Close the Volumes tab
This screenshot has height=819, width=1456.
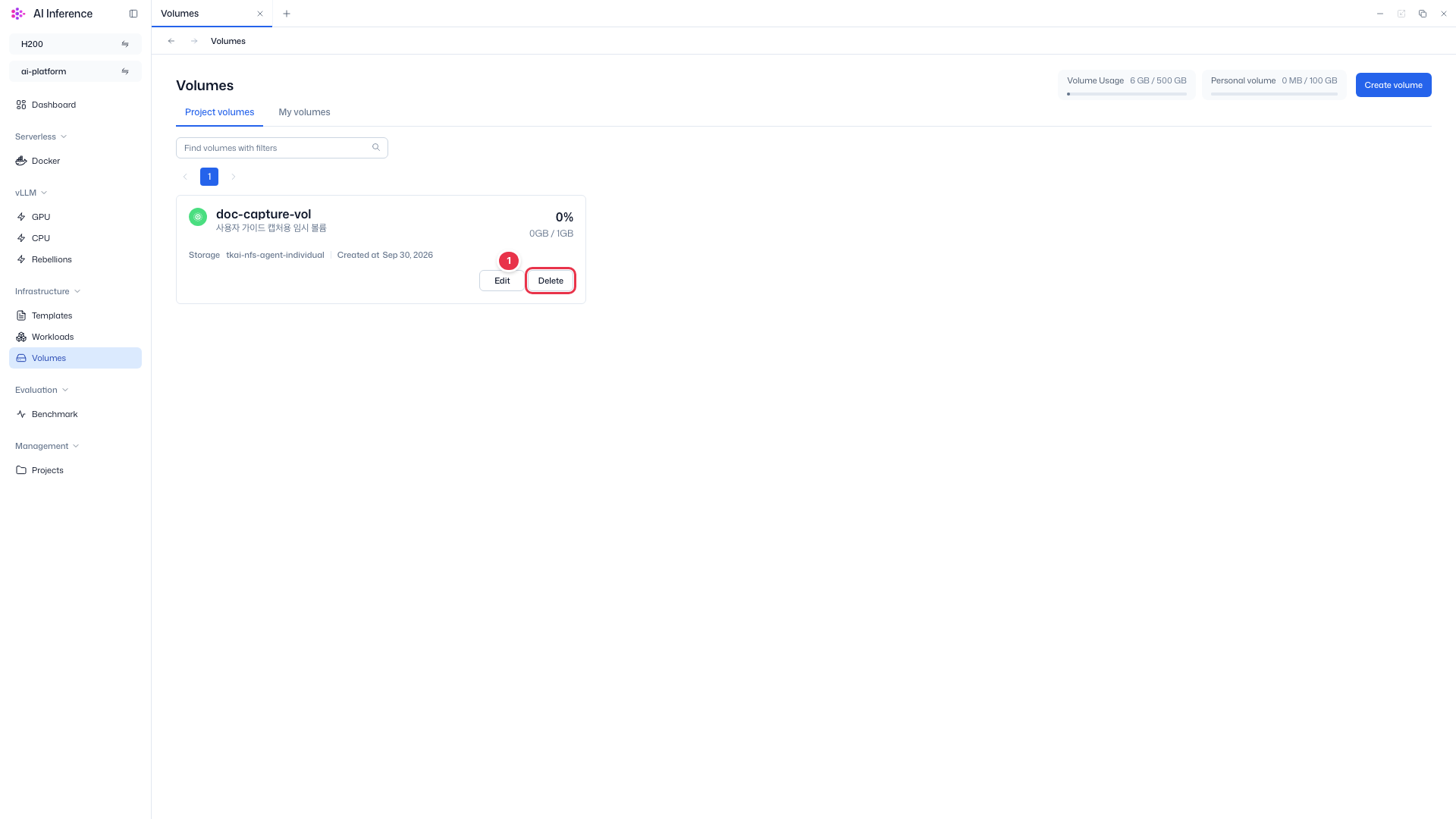tap(260, 14)
